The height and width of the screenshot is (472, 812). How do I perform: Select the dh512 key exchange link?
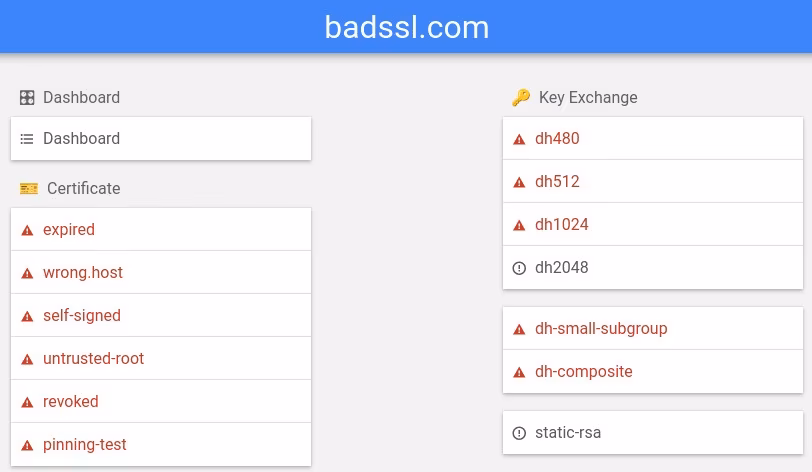pyautogui.click(x=557, y=182)
